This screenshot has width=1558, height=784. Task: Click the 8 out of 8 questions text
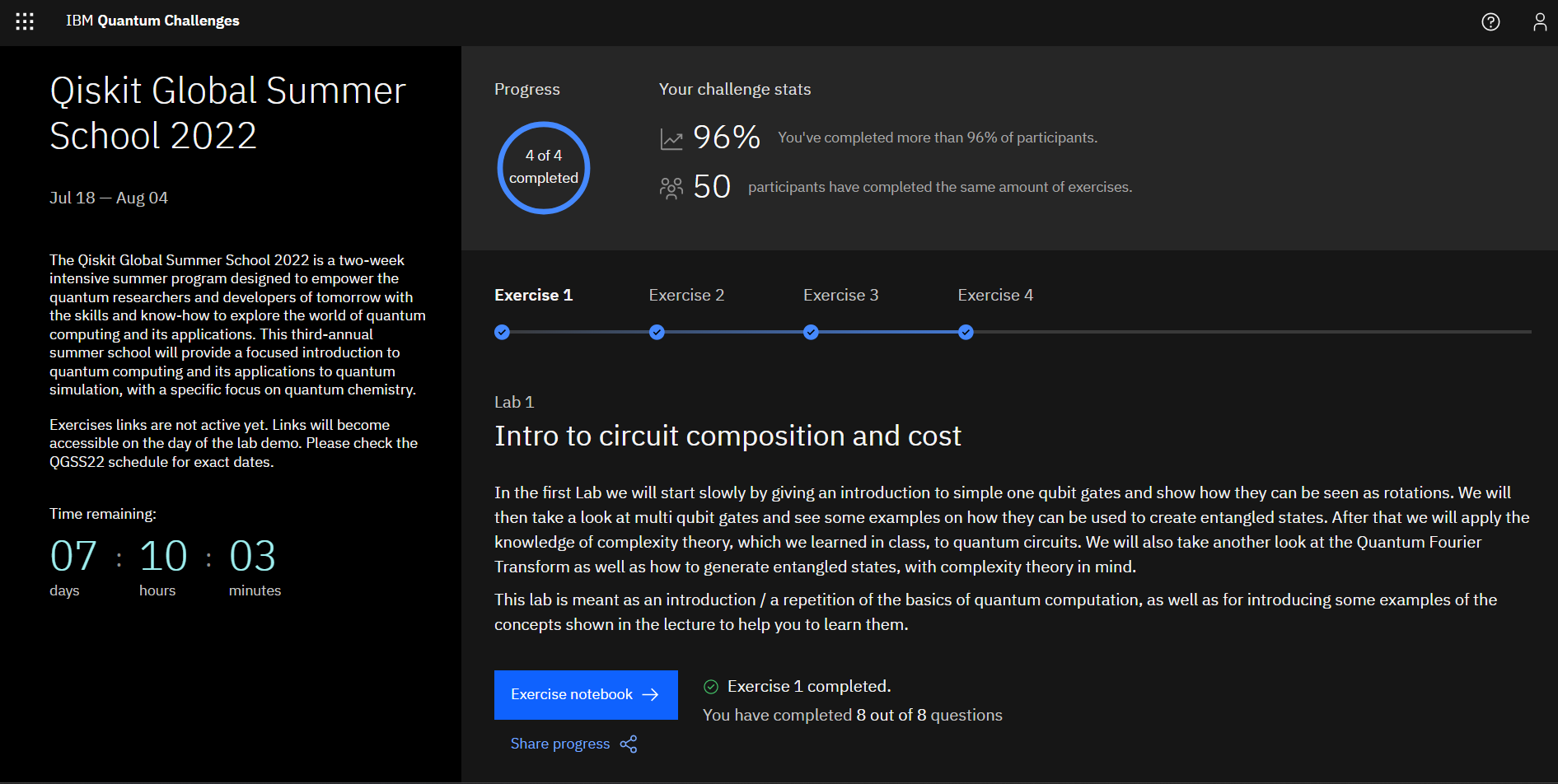(929, 715)
